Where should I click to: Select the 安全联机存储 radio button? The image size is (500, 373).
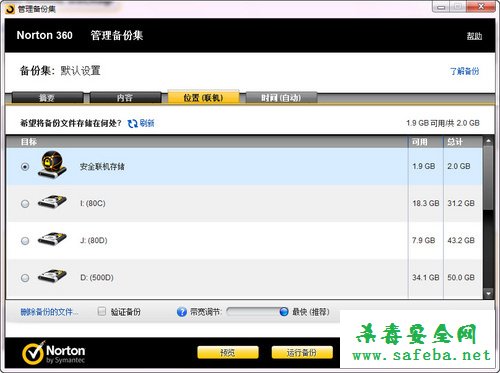pyautogui.click(x=25, y=166)
